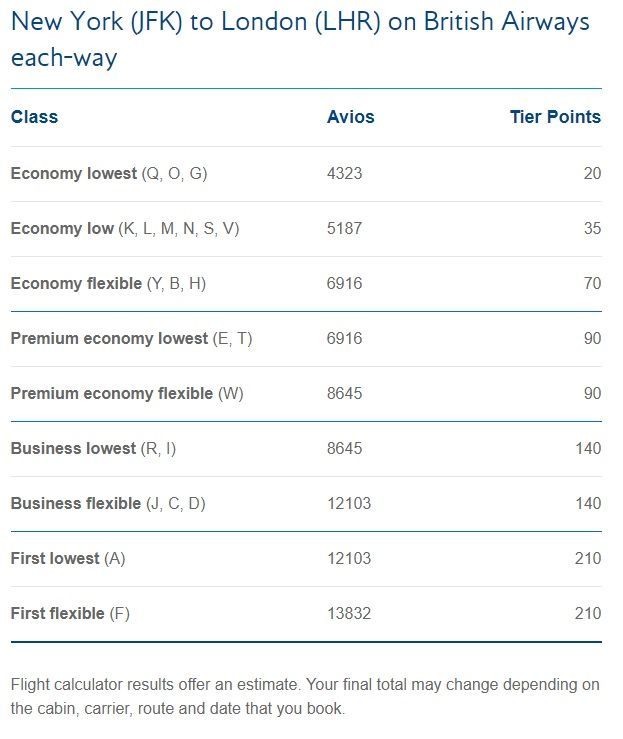This screenshot has height=739, width=623.
Task: Click the Tier Points column header
Action: point(555,117)
